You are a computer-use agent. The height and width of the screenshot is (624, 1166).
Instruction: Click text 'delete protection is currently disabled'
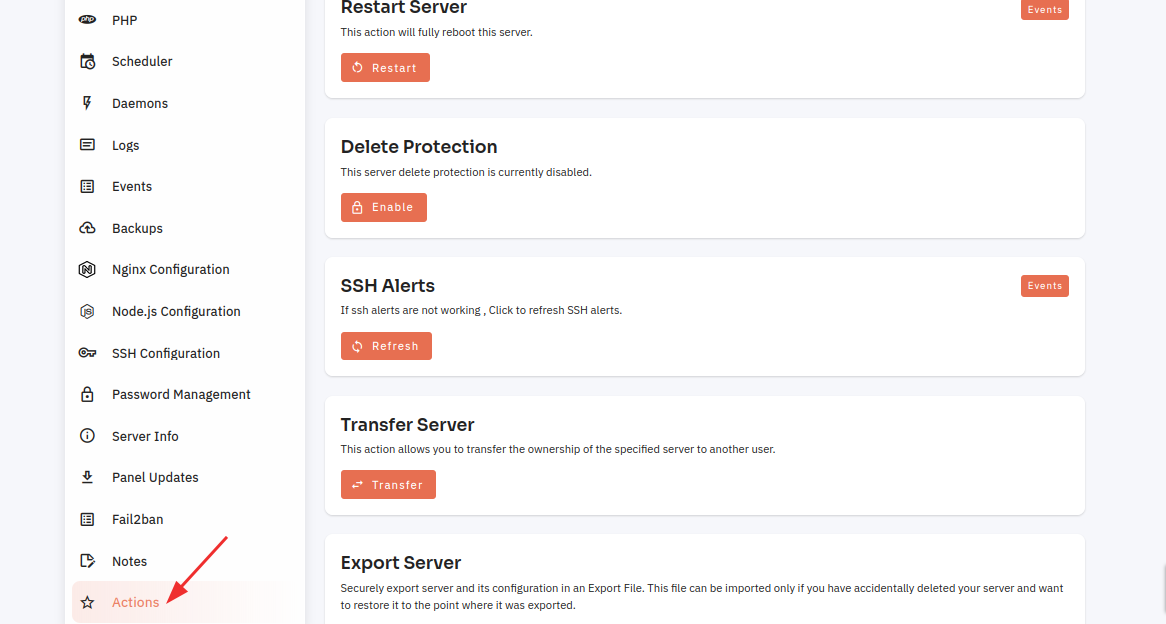click(495, 173)
